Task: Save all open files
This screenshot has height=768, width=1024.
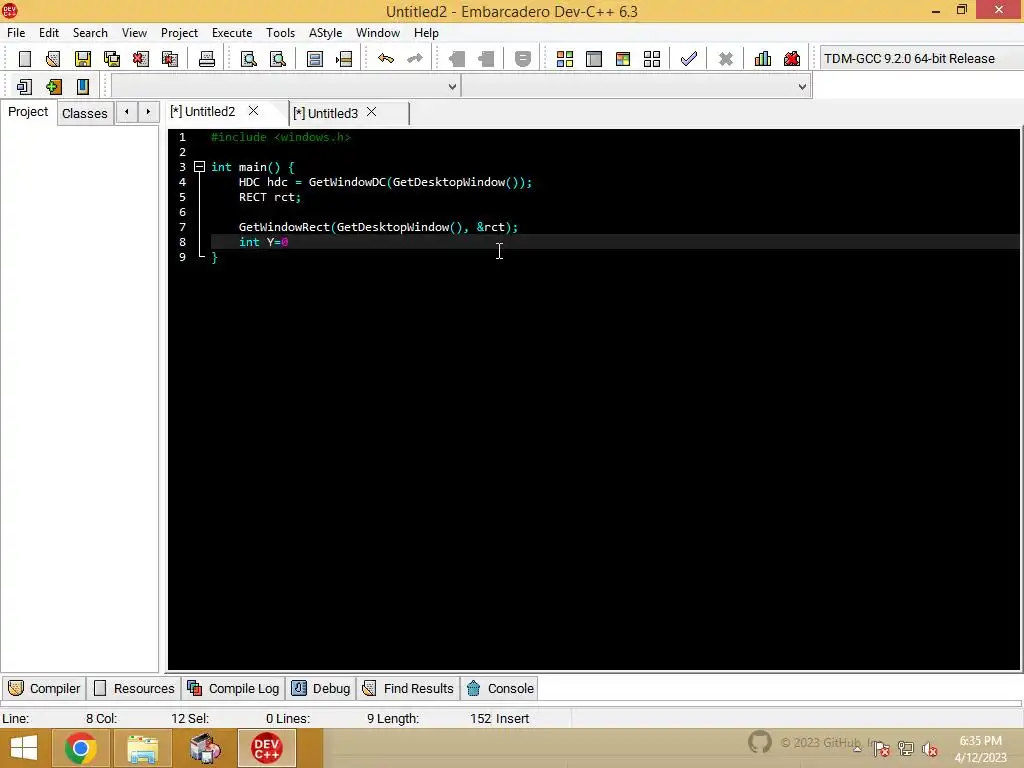Action: click(x=112, y=59)
